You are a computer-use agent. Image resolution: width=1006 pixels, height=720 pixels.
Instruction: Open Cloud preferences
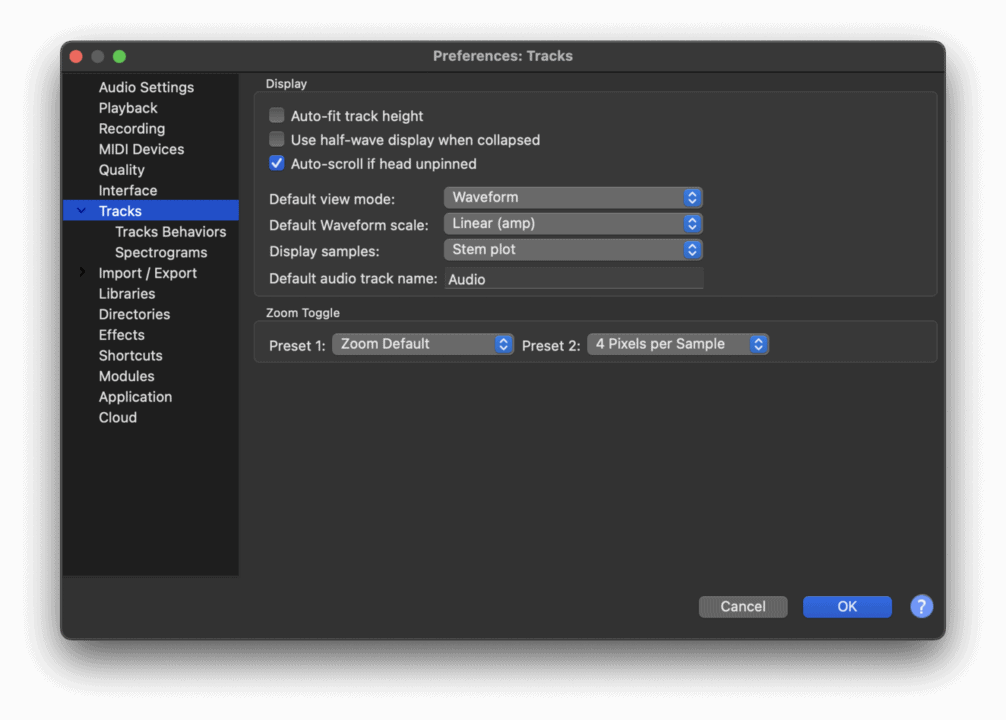tap(117, 417)
